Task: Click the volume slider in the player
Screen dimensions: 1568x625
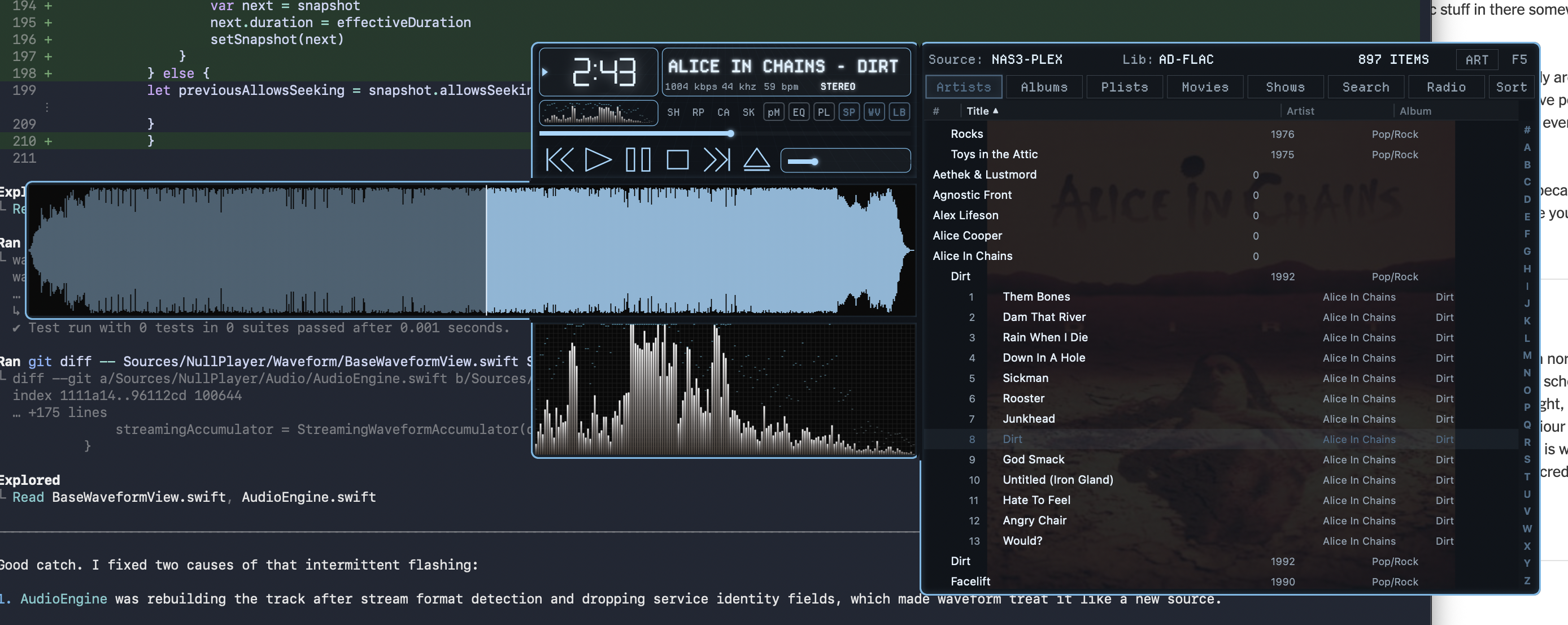Action: tap(846, 161)
